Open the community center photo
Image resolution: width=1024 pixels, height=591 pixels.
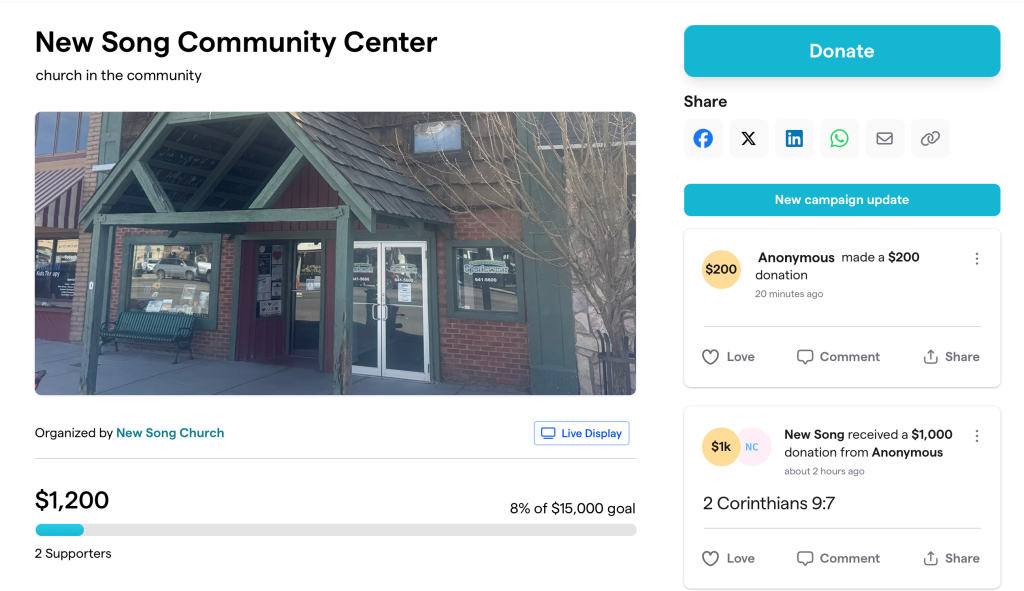tap(336, 253)
